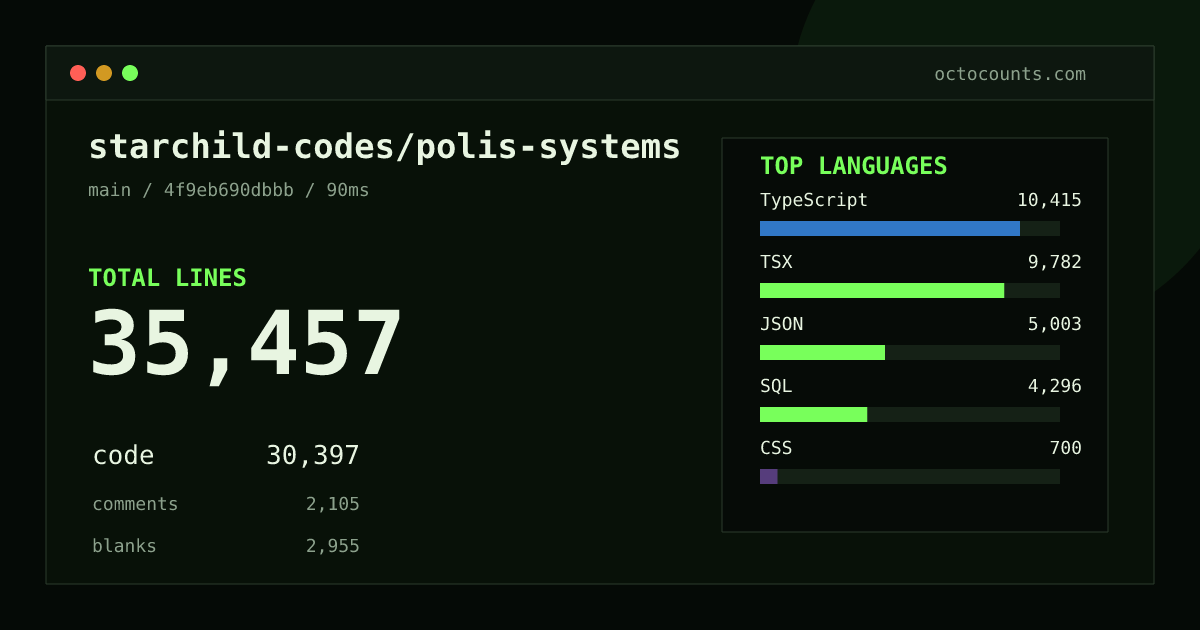Click the red close dot
The height and width of the screenshot is (630, 1200).
click(78, 73)
